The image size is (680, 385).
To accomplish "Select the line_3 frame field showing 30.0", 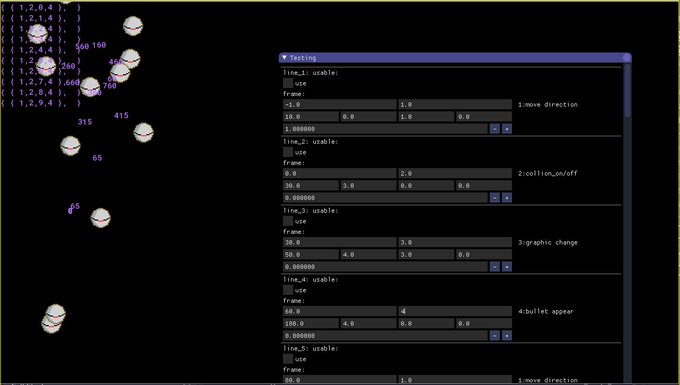I will [x=340, y=242].
